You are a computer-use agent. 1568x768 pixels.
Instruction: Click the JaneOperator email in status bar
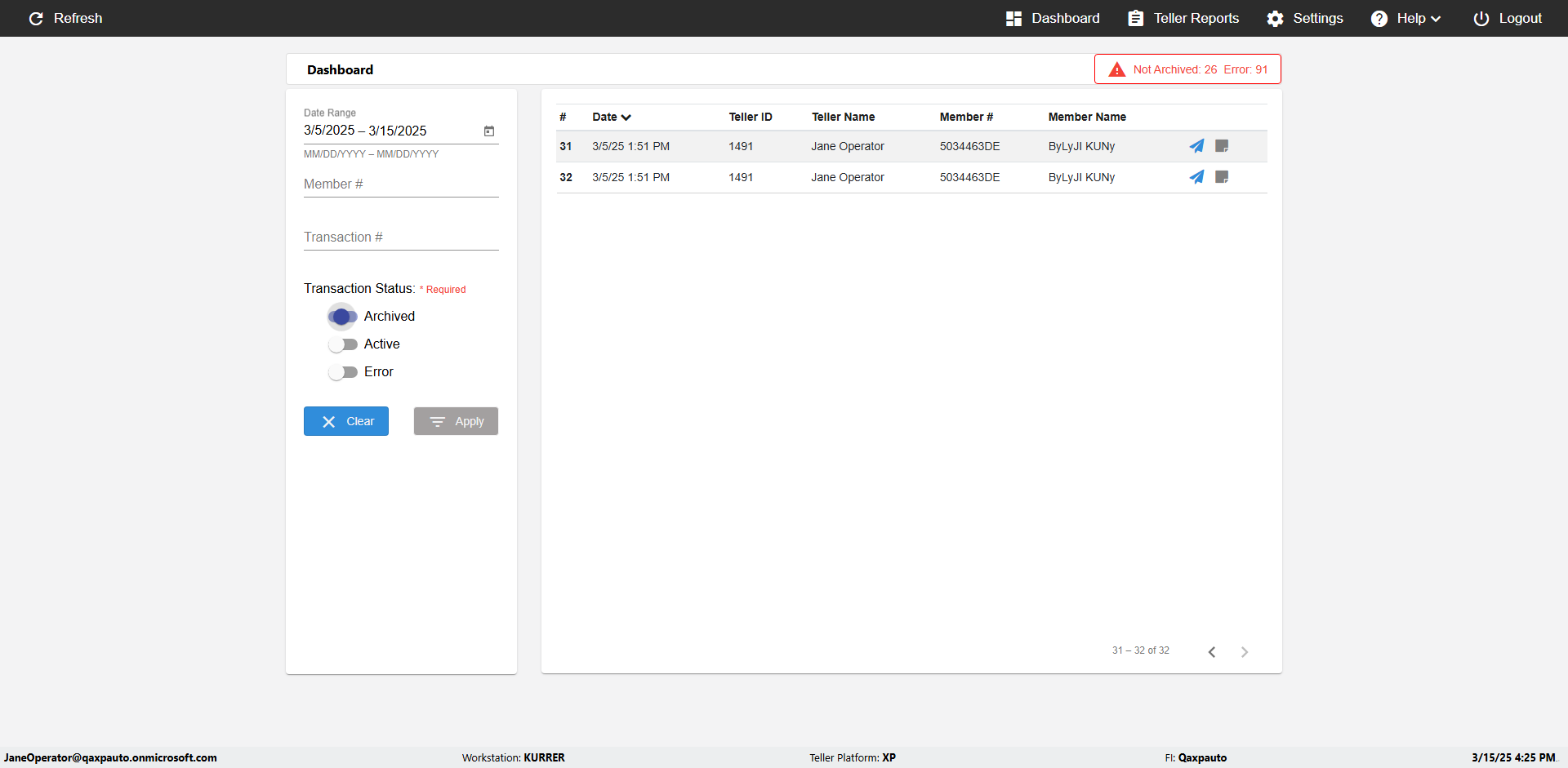(110, 757)
